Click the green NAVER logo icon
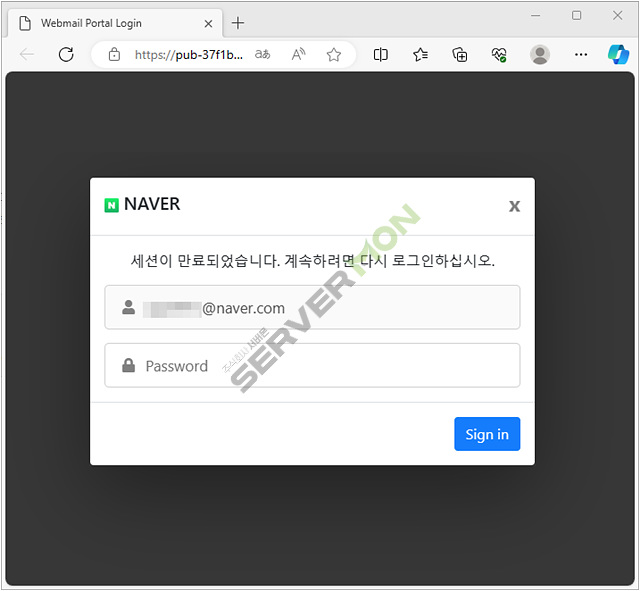 (111, 205)
